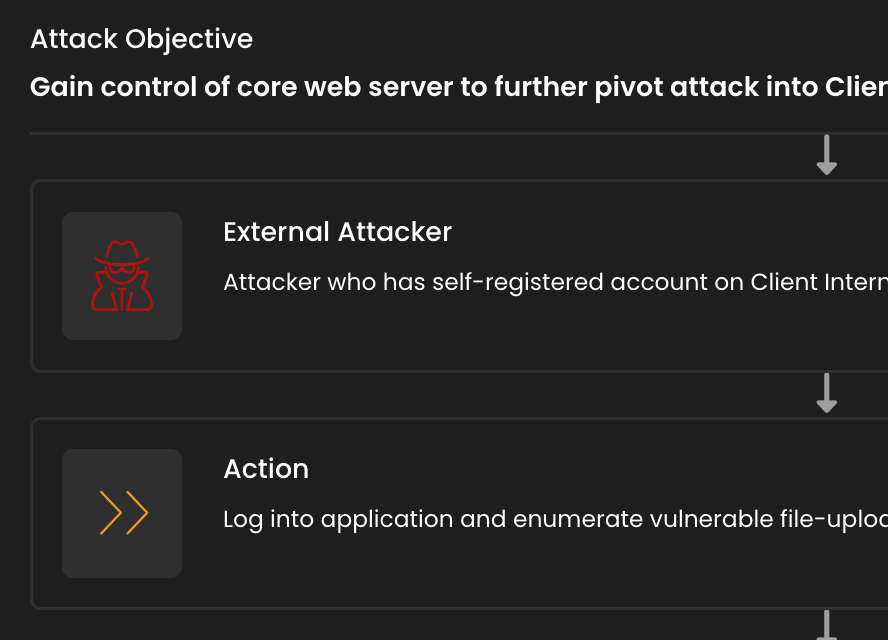The height and width of the screenshot is (640, 888).
Task: Click the word 'Attacker' starting the description
Action: click(x=272, y=282)
